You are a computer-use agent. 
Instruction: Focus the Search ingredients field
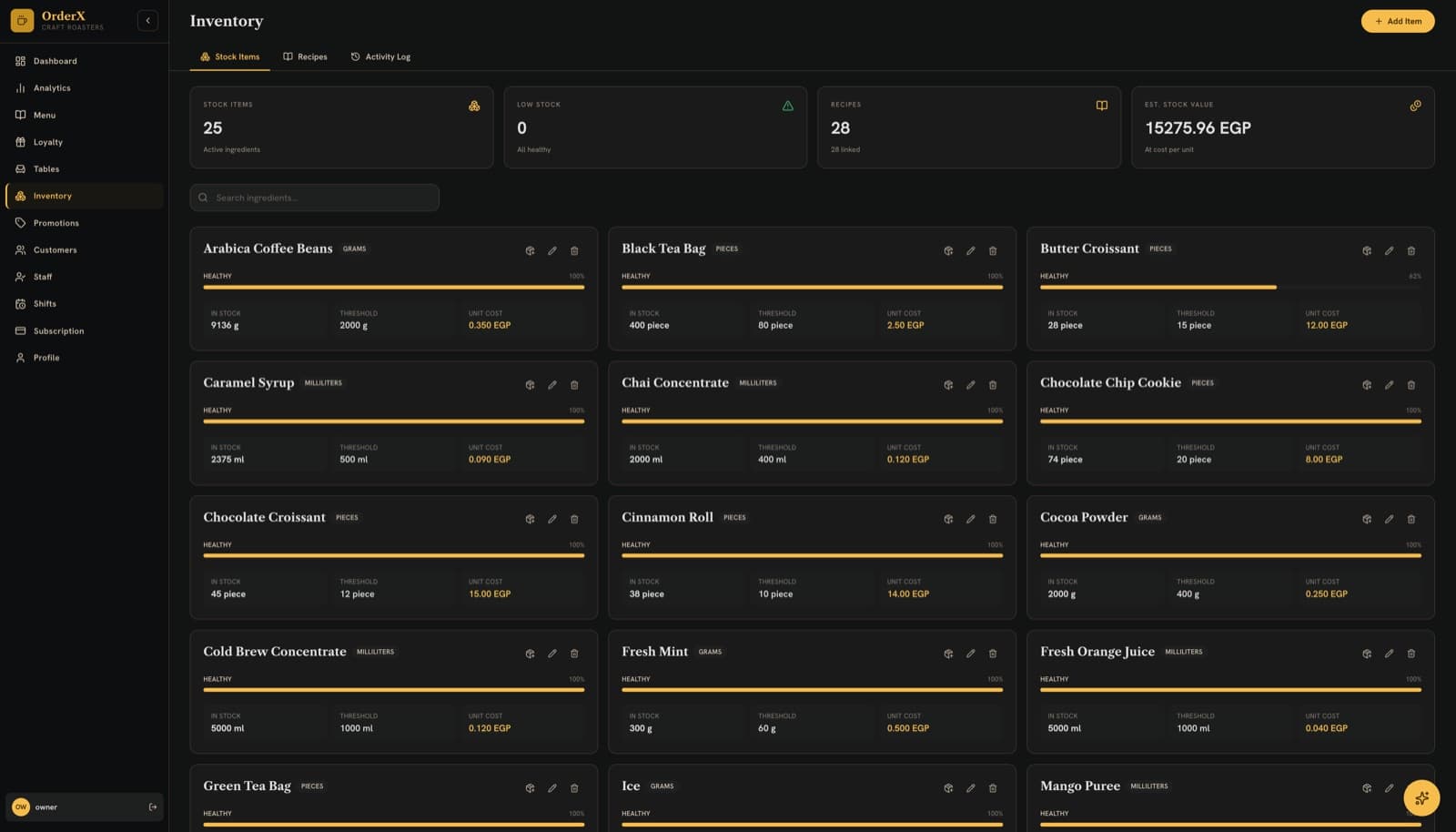point(314,198)
